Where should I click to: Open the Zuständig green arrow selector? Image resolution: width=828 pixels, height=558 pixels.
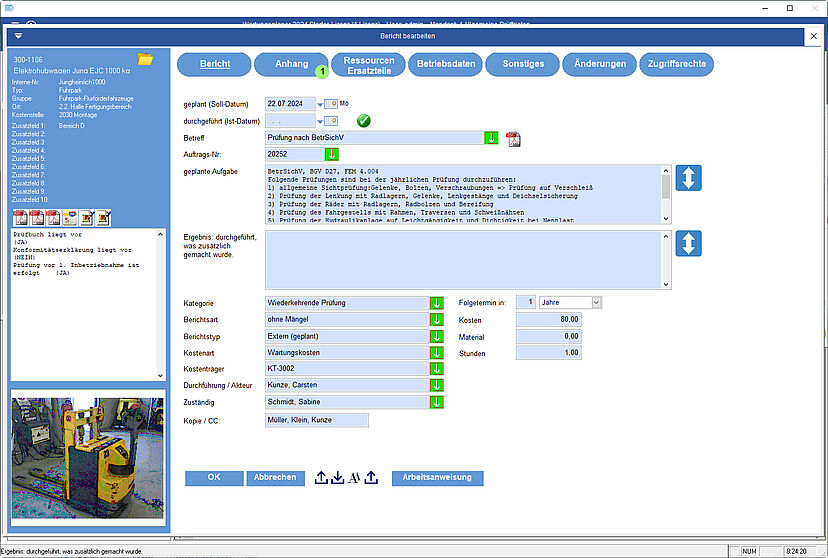pyautogui.click(x=436, y=402)
